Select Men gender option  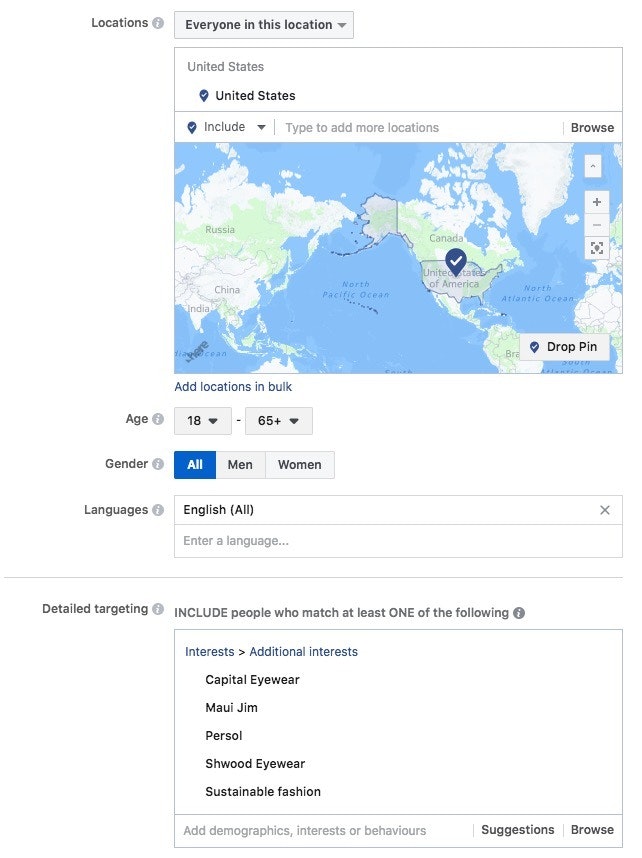tap(240, 465)
